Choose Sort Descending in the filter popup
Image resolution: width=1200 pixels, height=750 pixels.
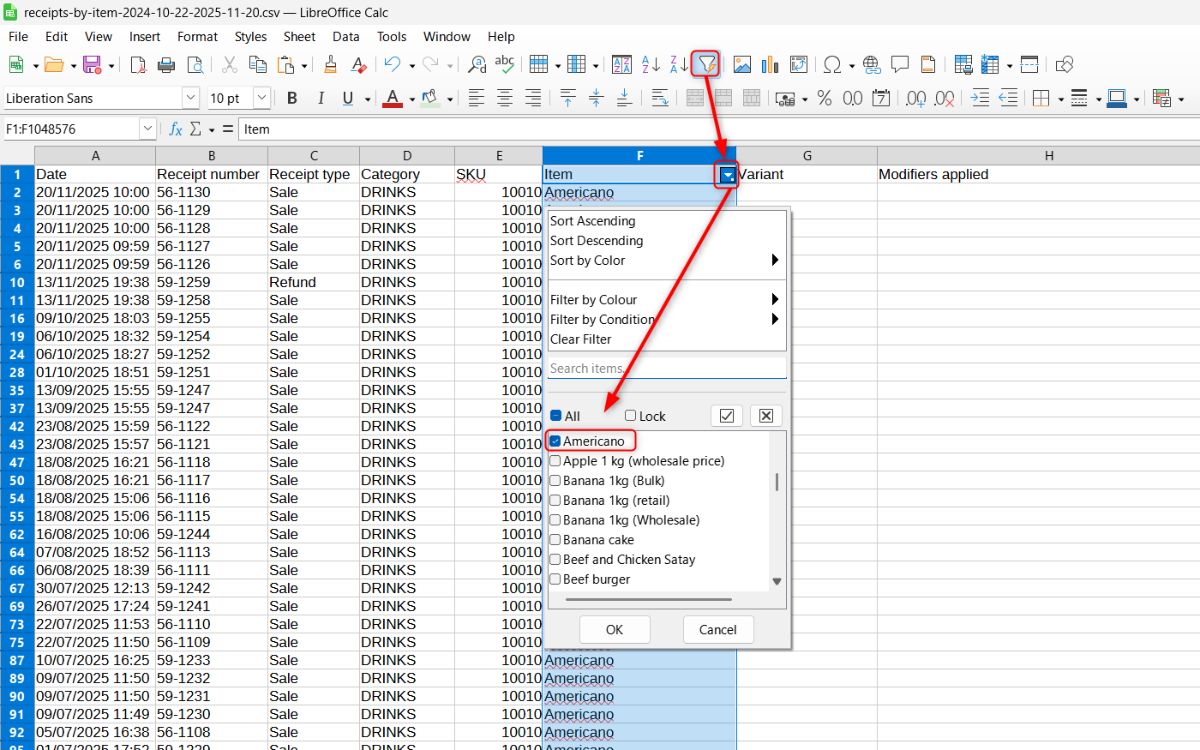pyautogui.click(x=597, y=240)
